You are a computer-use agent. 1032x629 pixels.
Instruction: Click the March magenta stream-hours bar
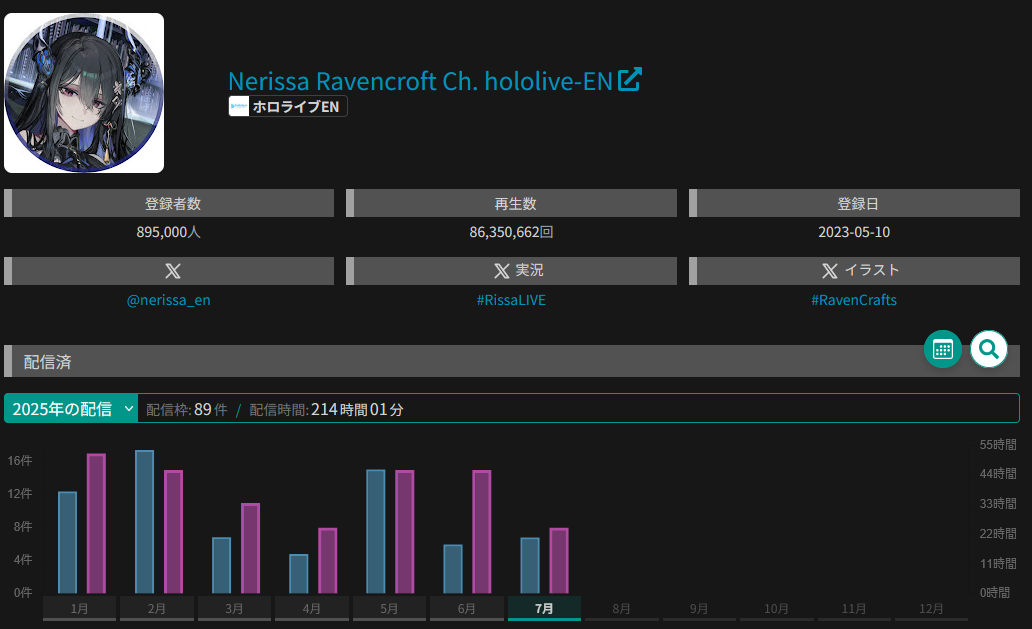coord(251,548)
